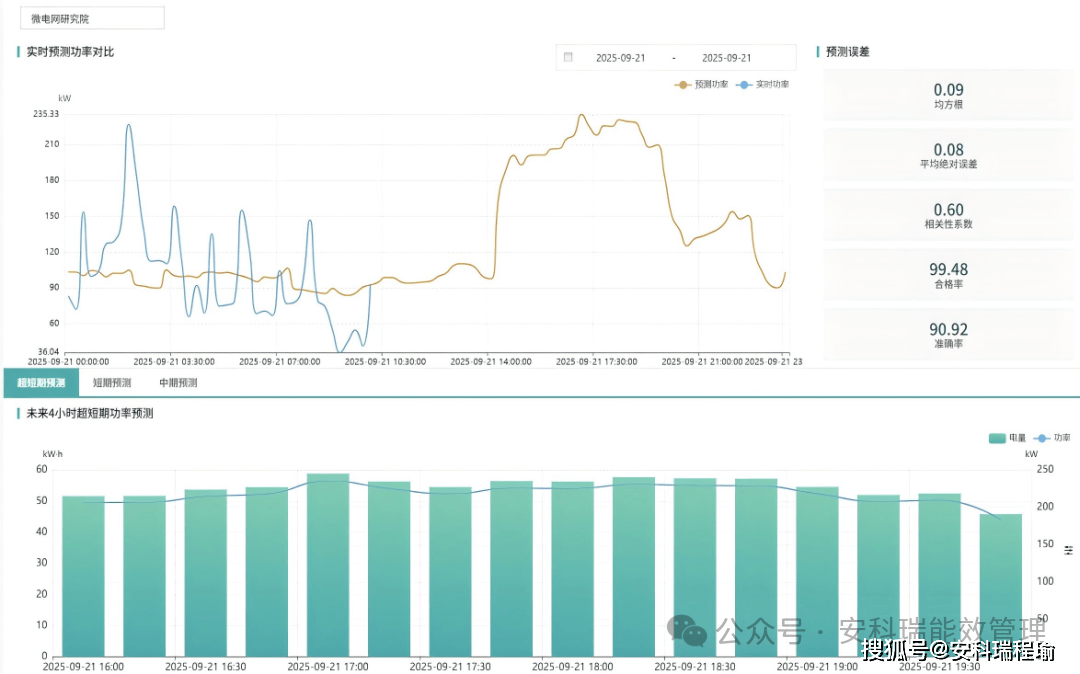Screen dimensions: 1080x674
Task: Click the 相关性系数 0.60 card
Action: [948, 215]
